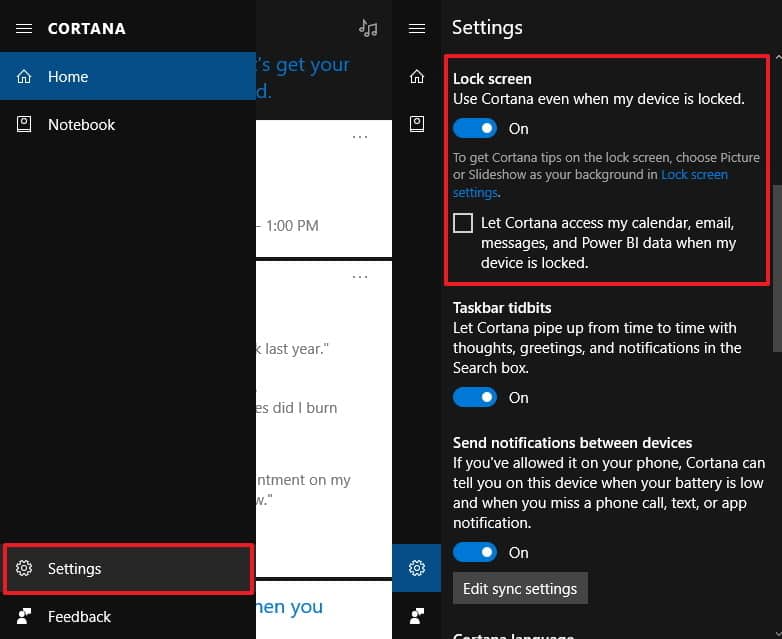The height and width of the screenshot is (639, 782).
Task: Select Home in the Cortana menu
Action: (x=128, y=76)
